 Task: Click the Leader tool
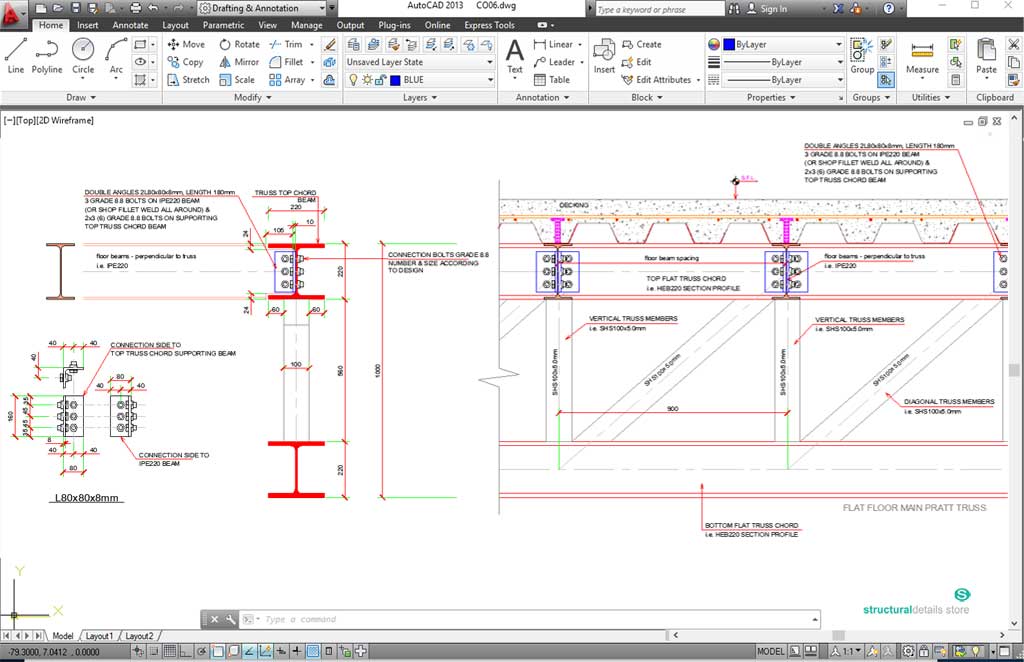554,62
